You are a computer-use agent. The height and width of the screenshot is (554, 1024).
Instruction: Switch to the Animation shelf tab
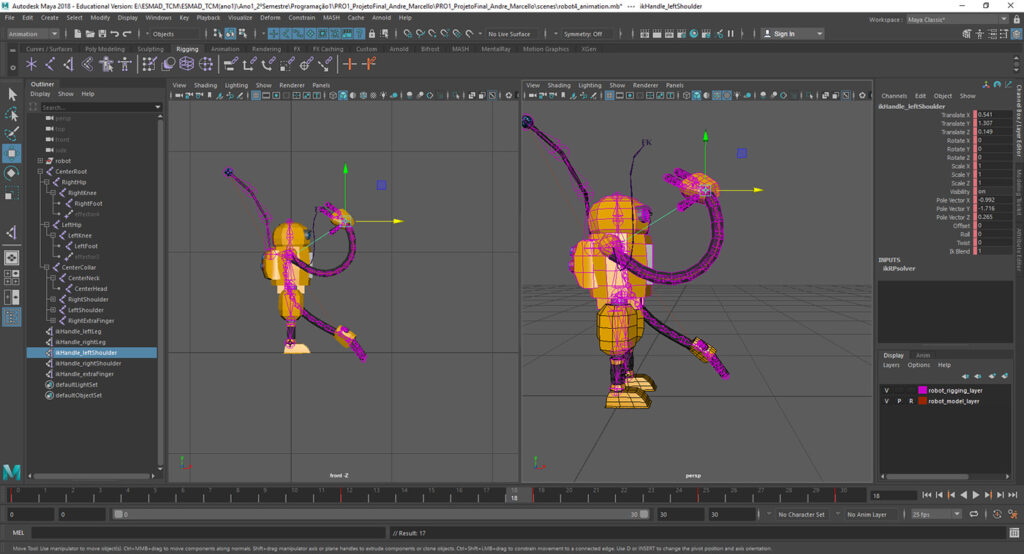224,48
